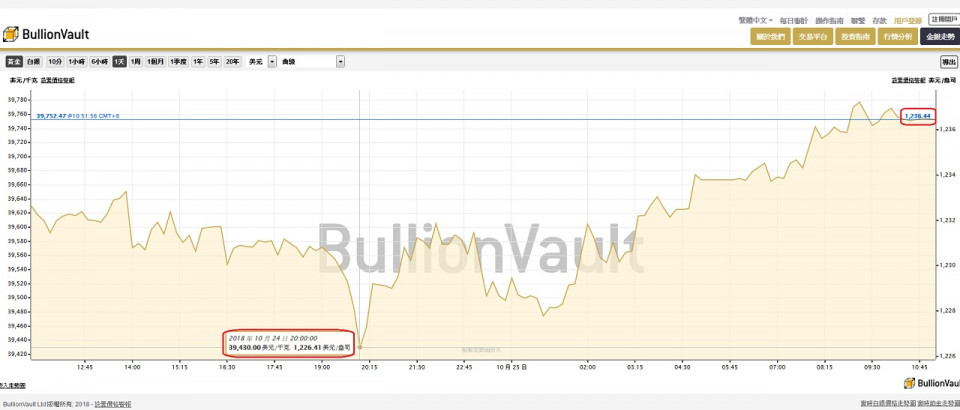
Task: Open the 投資指南 navigation tab
Action: coord(855,37)
